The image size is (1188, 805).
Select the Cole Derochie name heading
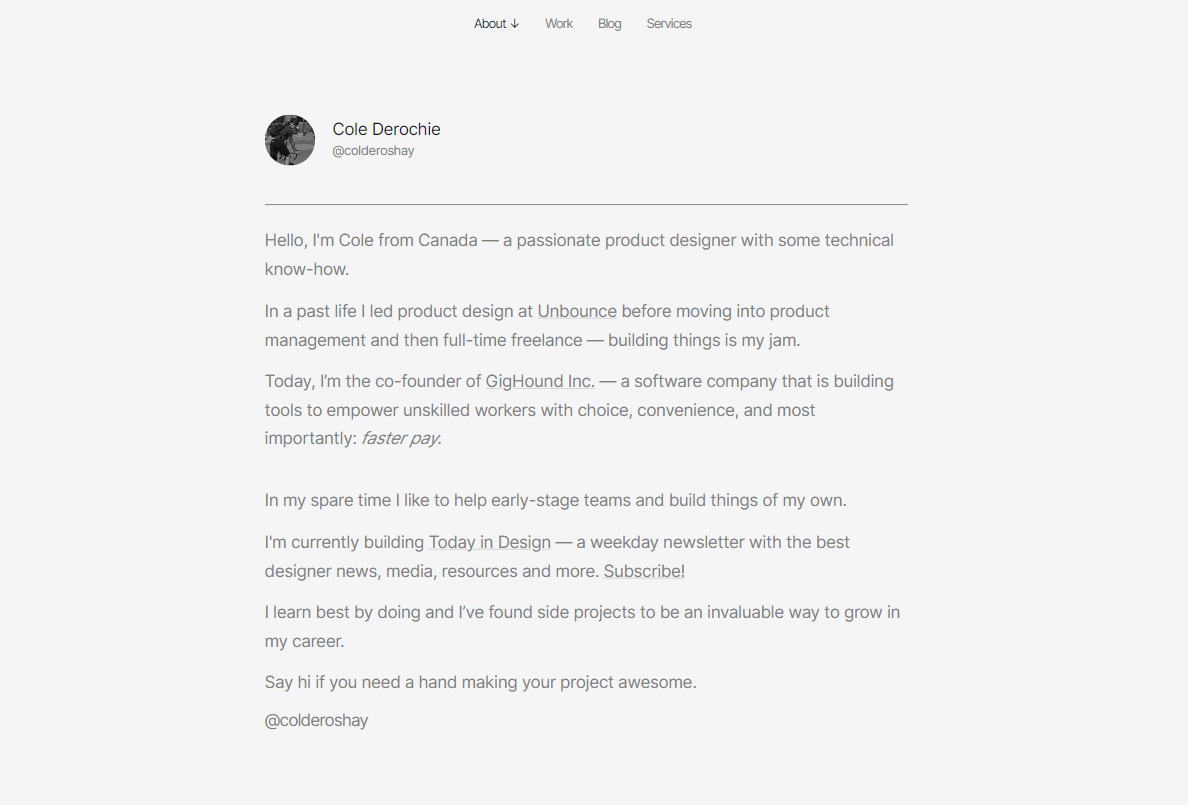pyautogui.click(x=386, y=129)
